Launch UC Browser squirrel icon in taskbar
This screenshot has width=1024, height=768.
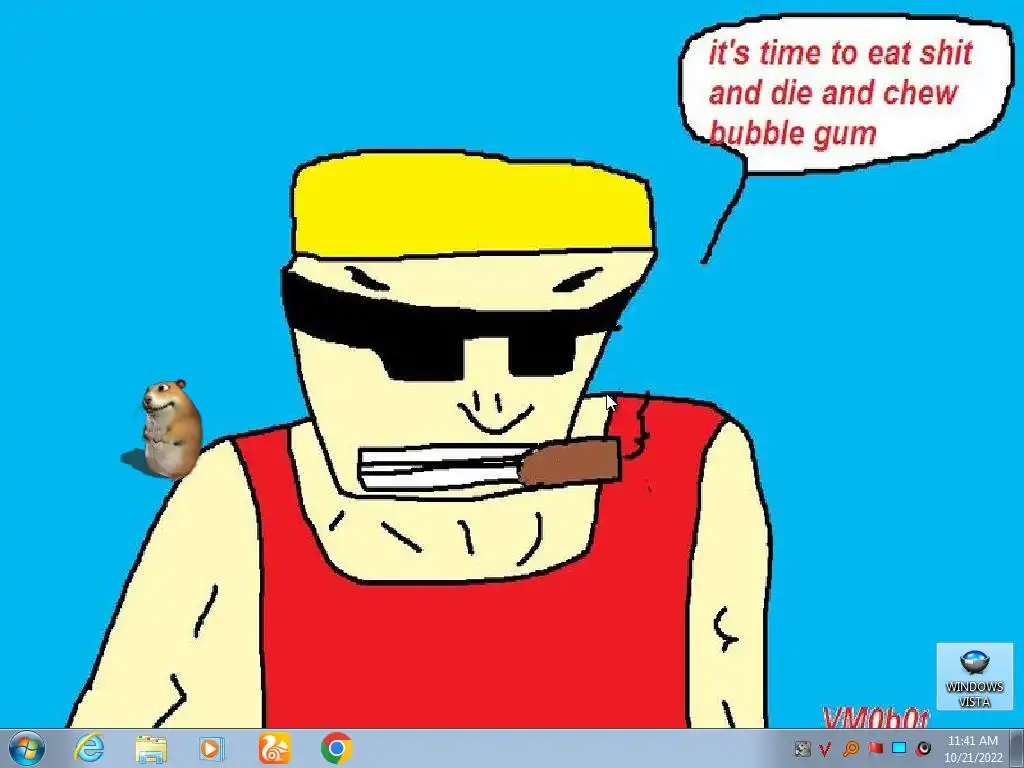point(274,748)
